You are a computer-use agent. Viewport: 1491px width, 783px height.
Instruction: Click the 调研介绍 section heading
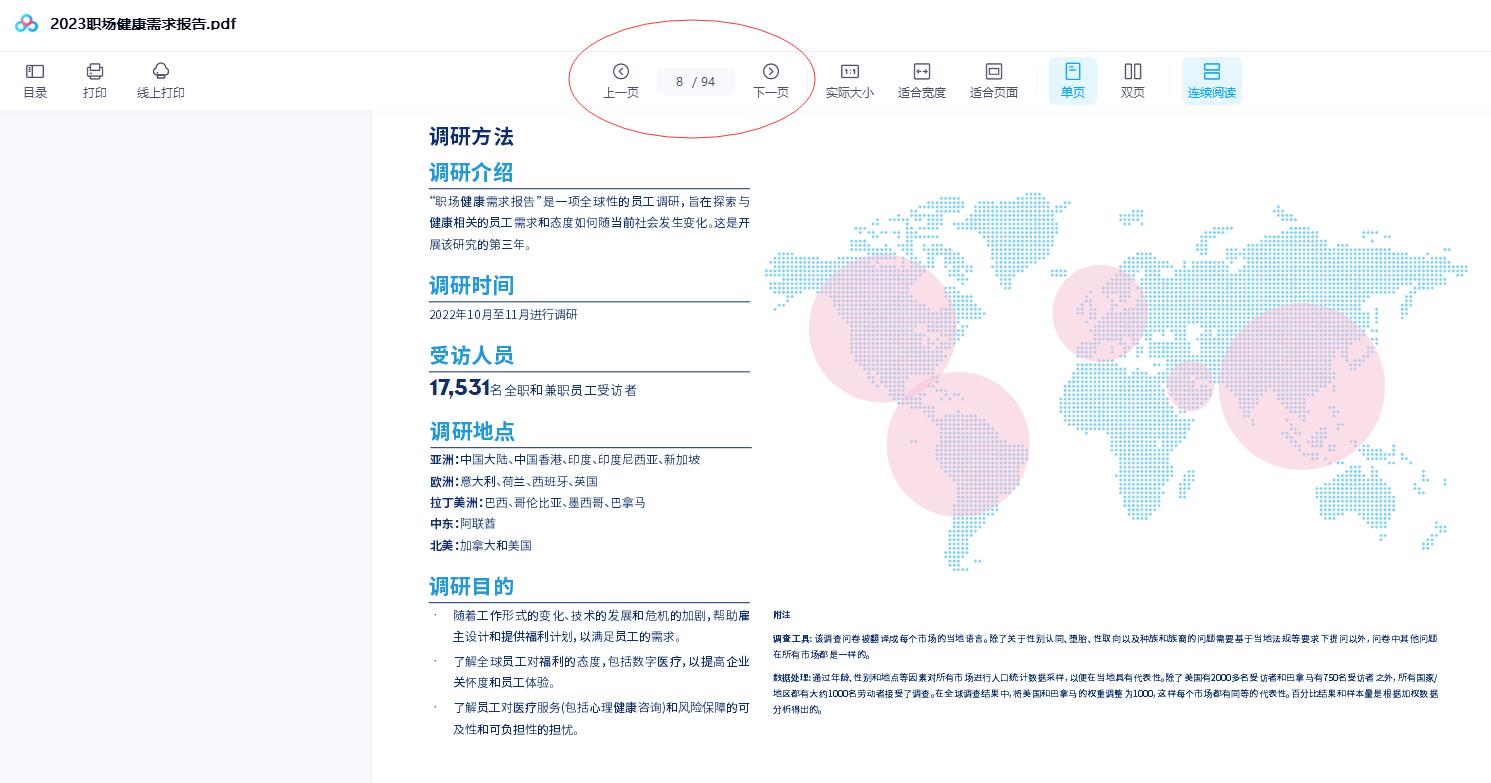(470, 172)
